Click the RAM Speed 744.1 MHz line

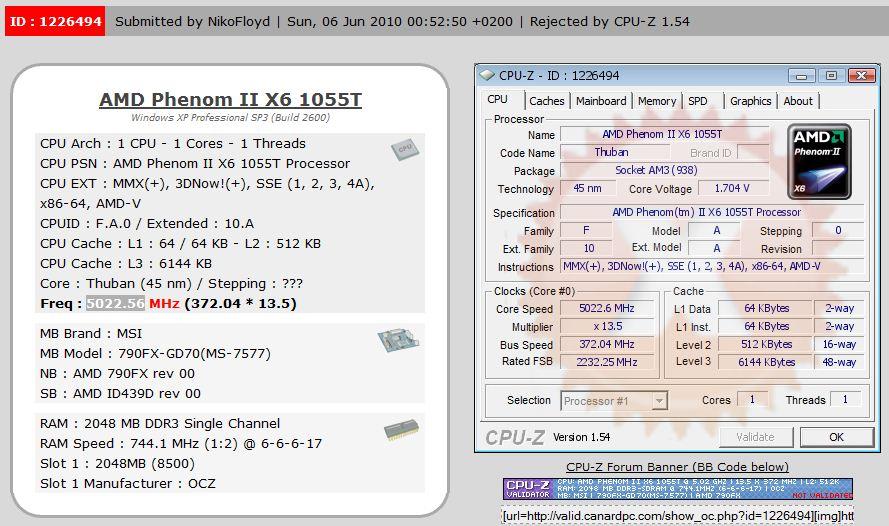click(x=180, y=443)
